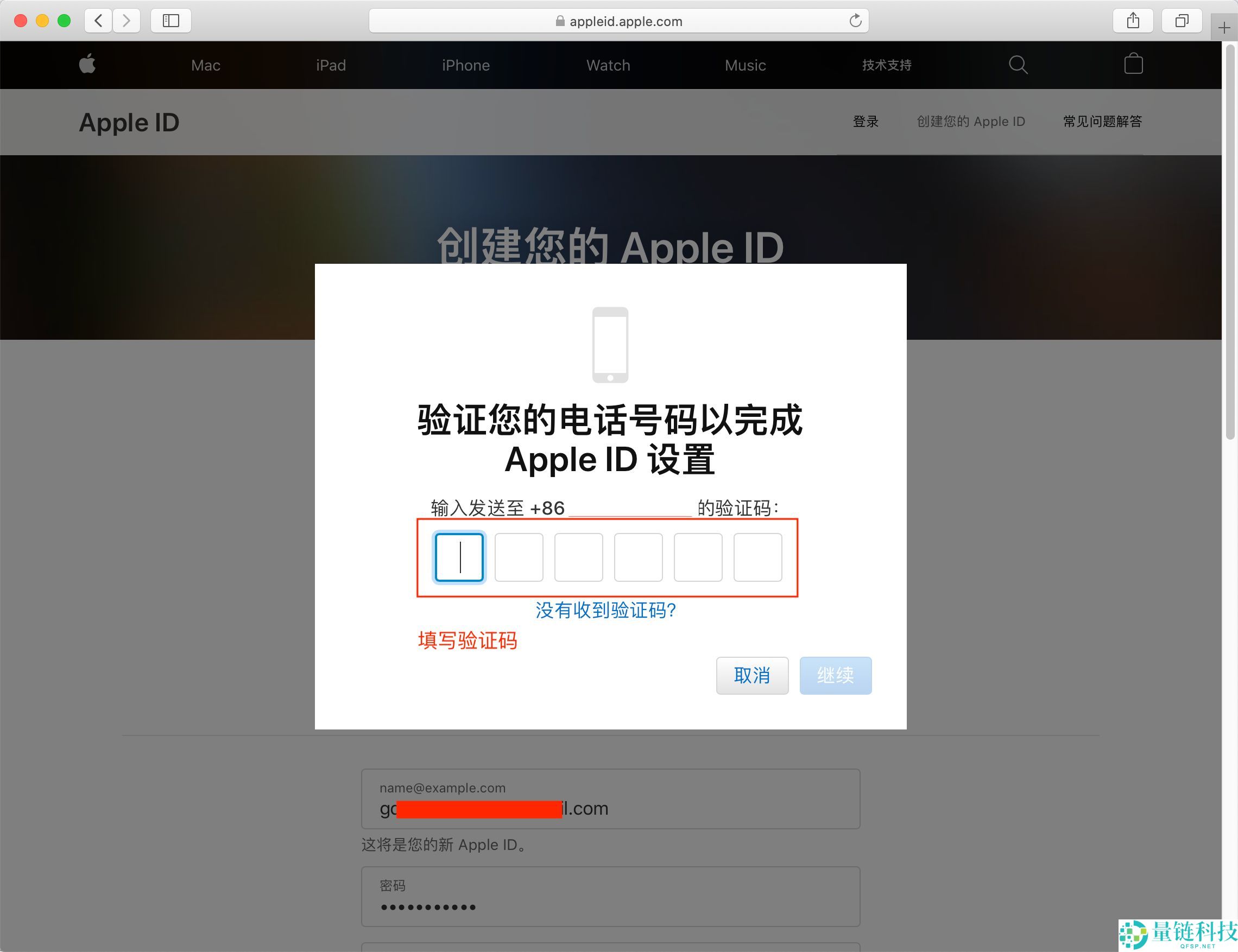Click the page reload icon
Viewport: 1238px width, 952px height.
click(856, 21)
